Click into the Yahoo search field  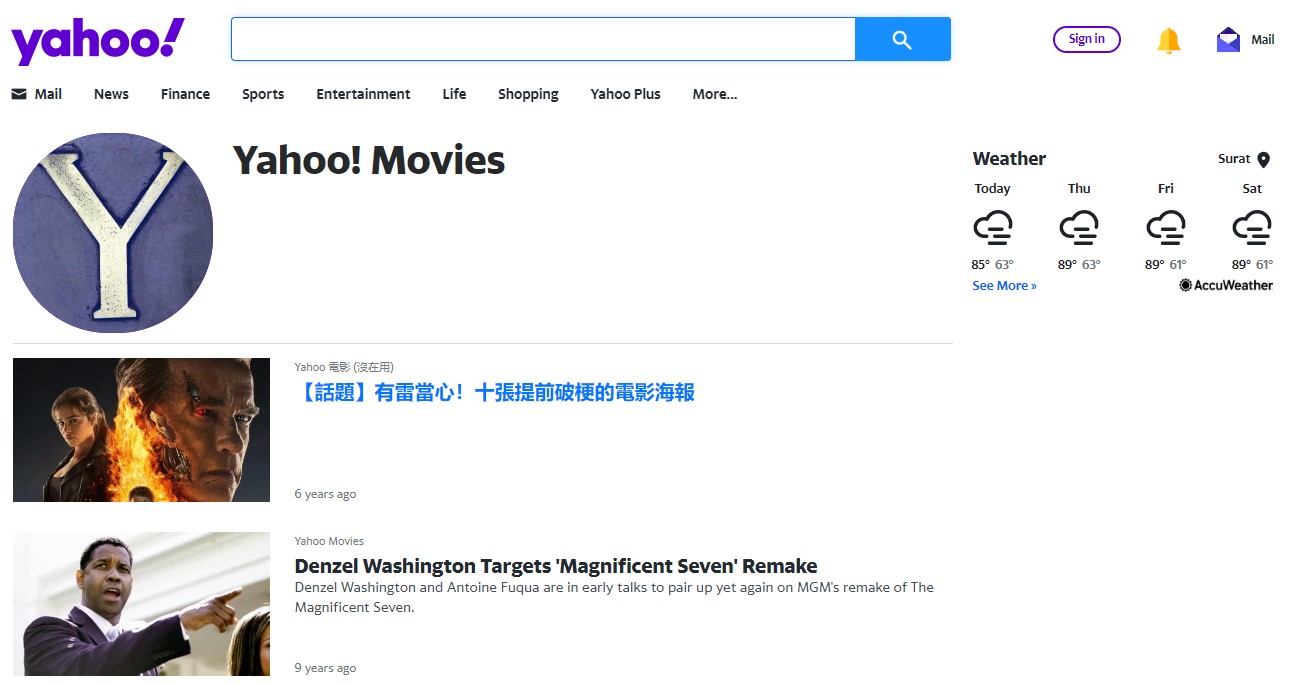coord(543,39)
